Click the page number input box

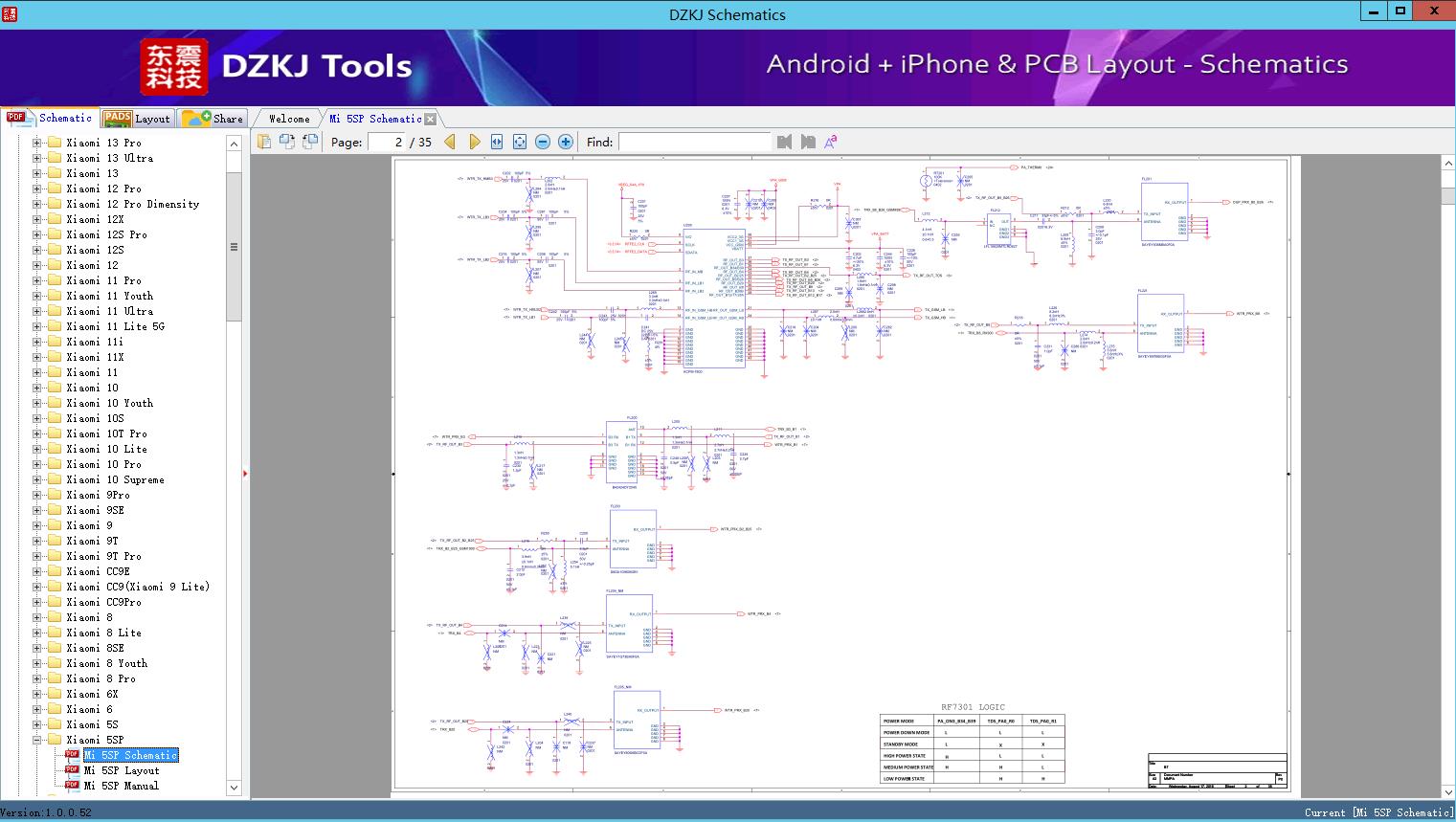pos(386,142)
